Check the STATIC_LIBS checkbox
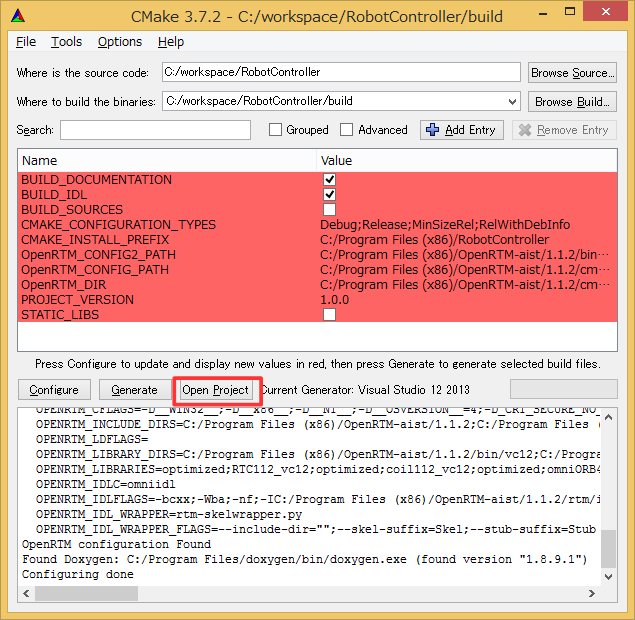The height and width of the screenshot is (620, 635). (329, 315)
